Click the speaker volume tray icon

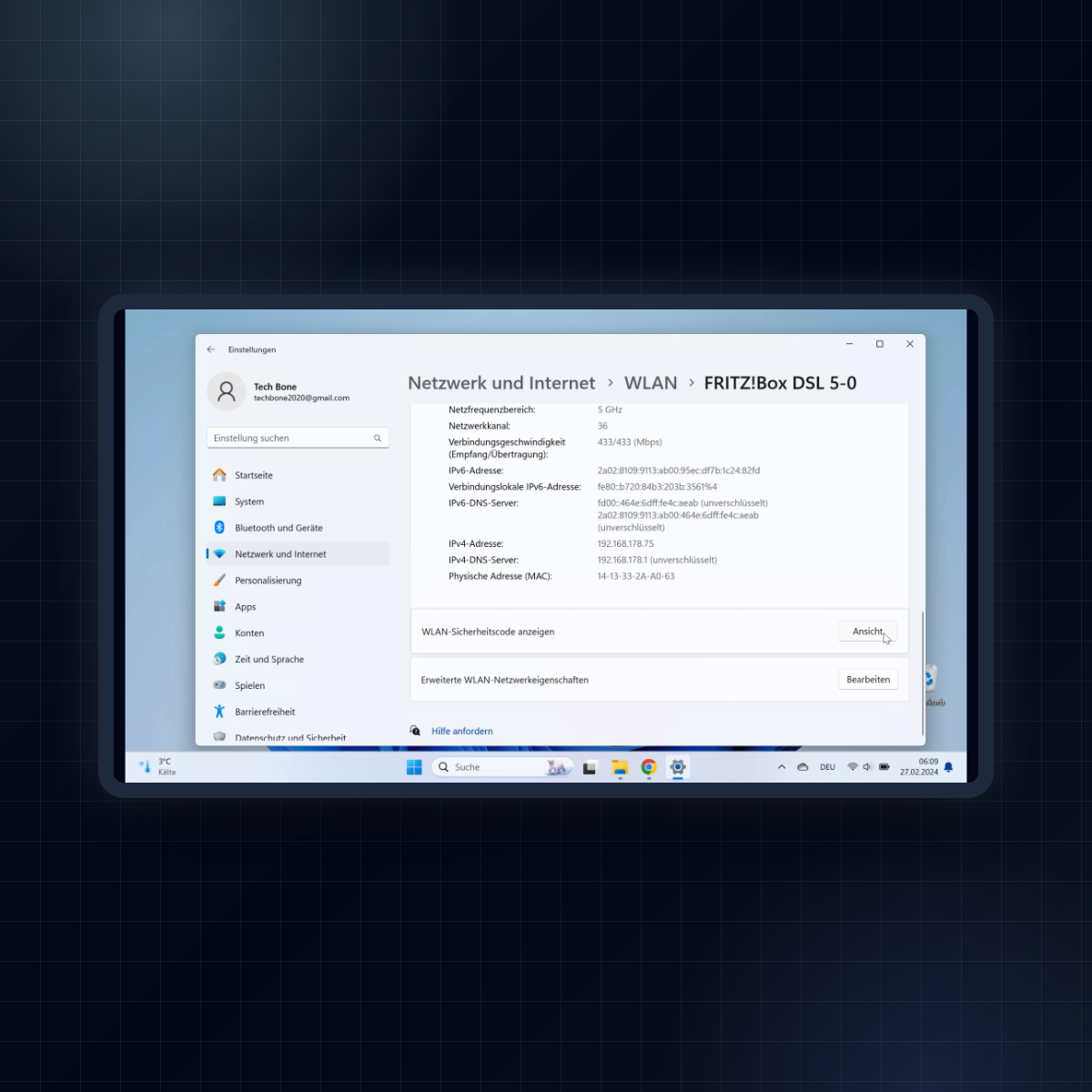point(867,767)
